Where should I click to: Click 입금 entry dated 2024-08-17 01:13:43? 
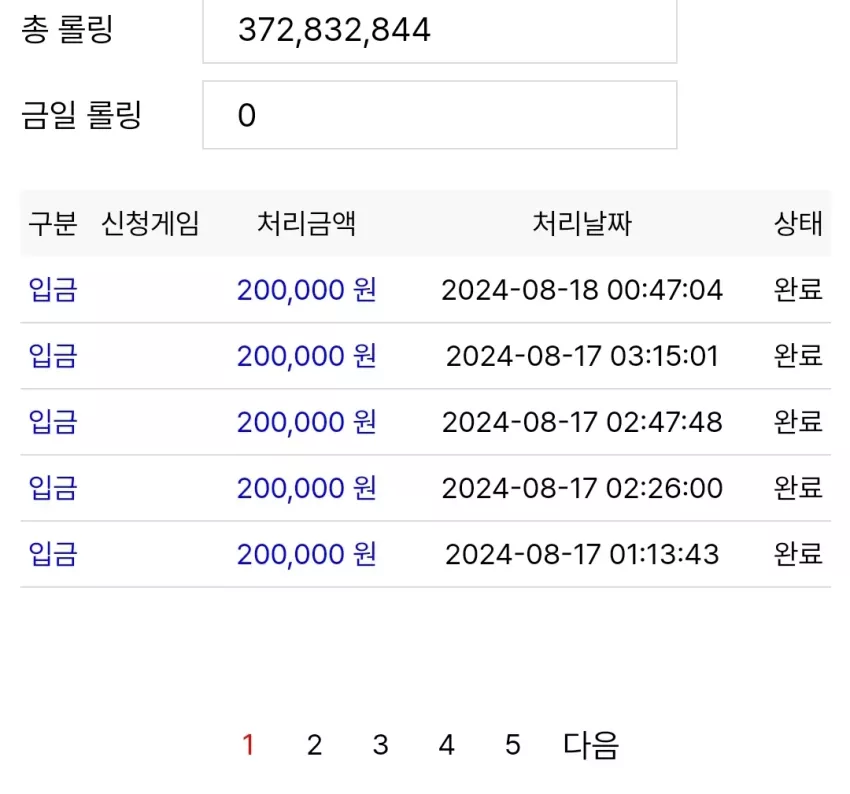click(53, 554)
